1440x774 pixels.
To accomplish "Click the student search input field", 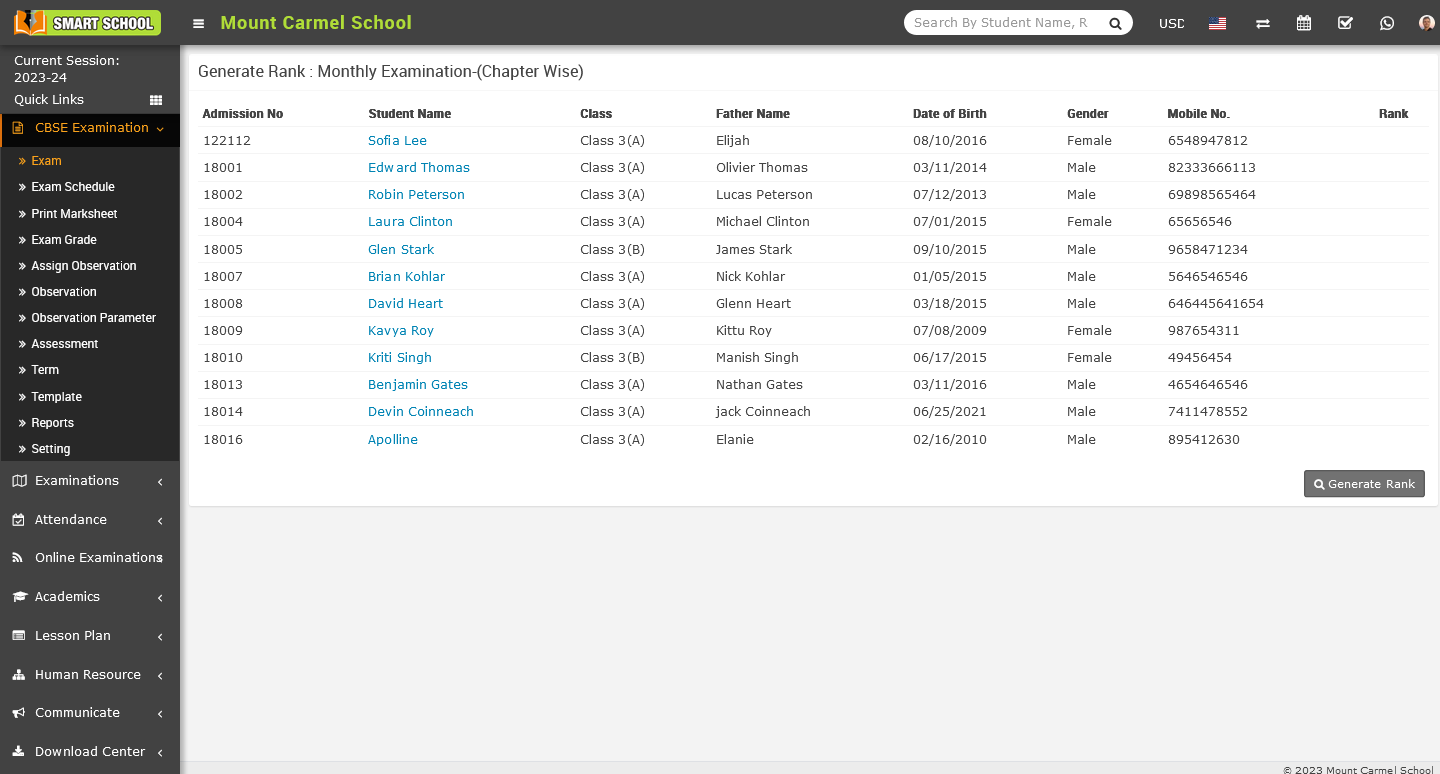I will pyautogui.click(x=1000, y=22).
